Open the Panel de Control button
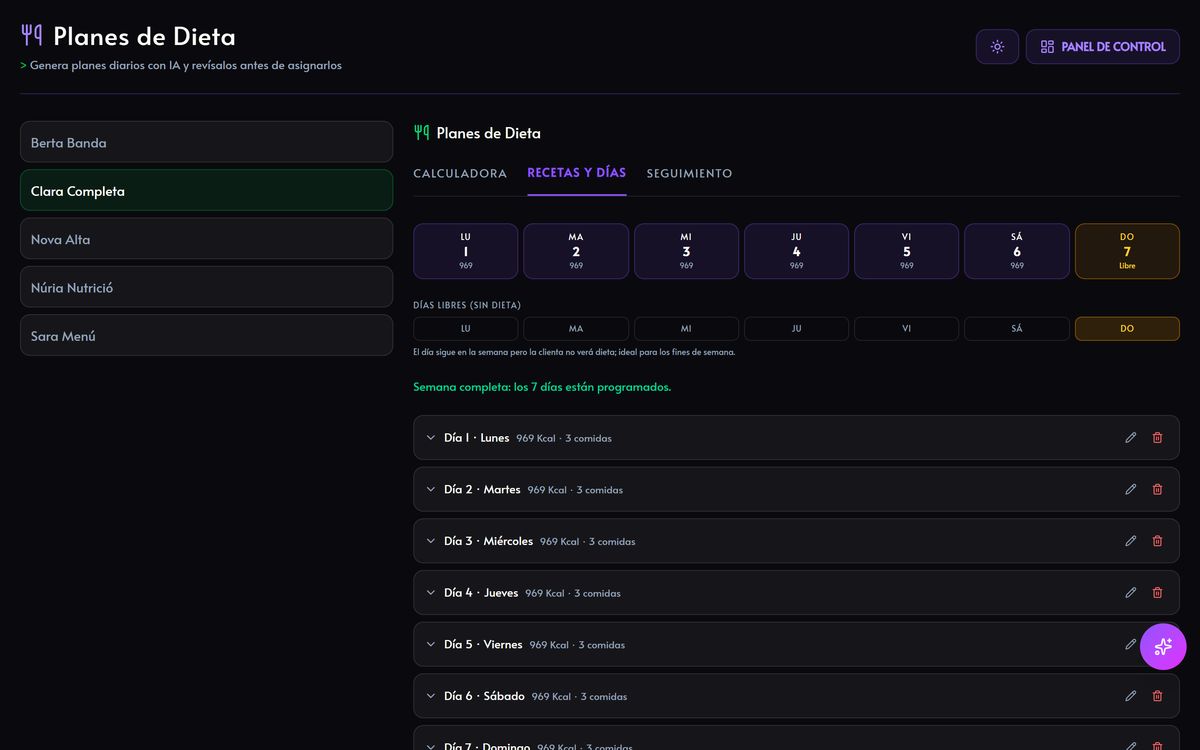Image resolution: width=1200 pixels, height=750 pixels. [1103, 47]
